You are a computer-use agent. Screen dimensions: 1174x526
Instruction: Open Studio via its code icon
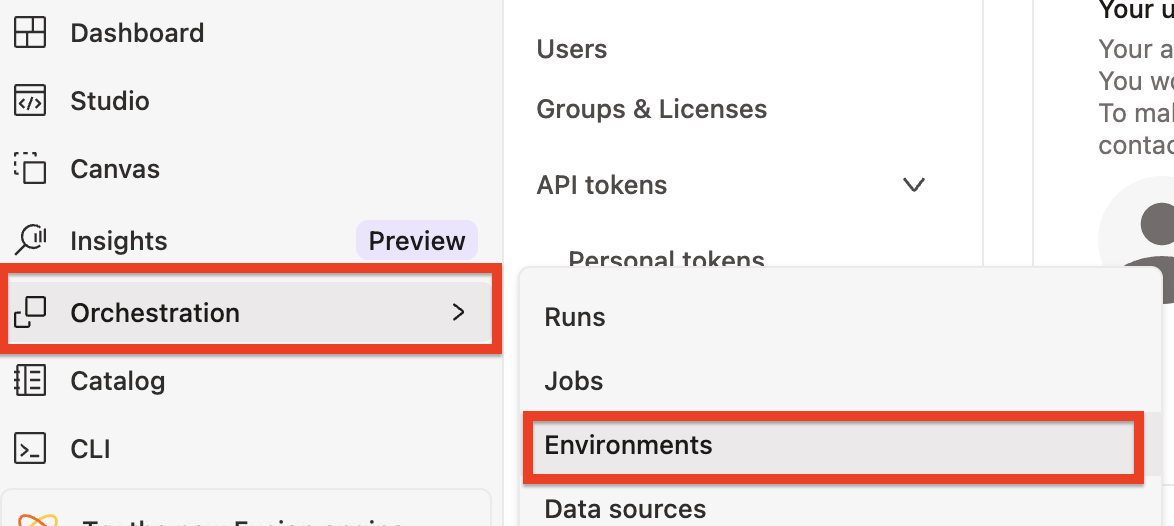30,101
